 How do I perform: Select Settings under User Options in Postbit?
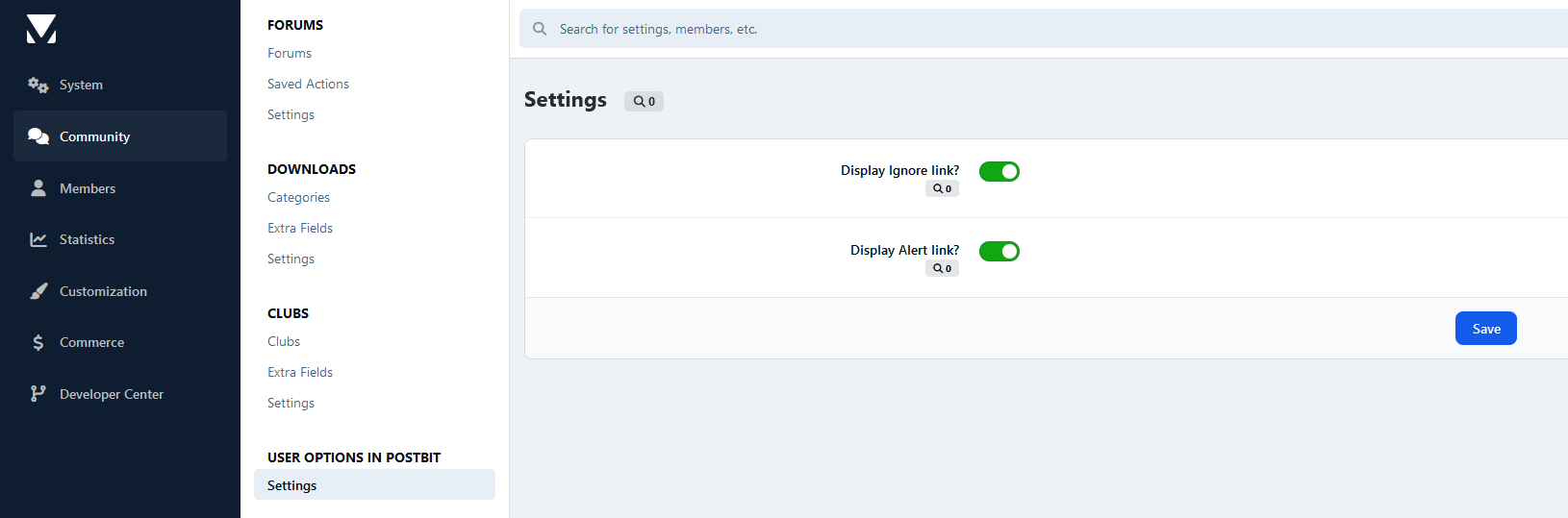point(292,485)
